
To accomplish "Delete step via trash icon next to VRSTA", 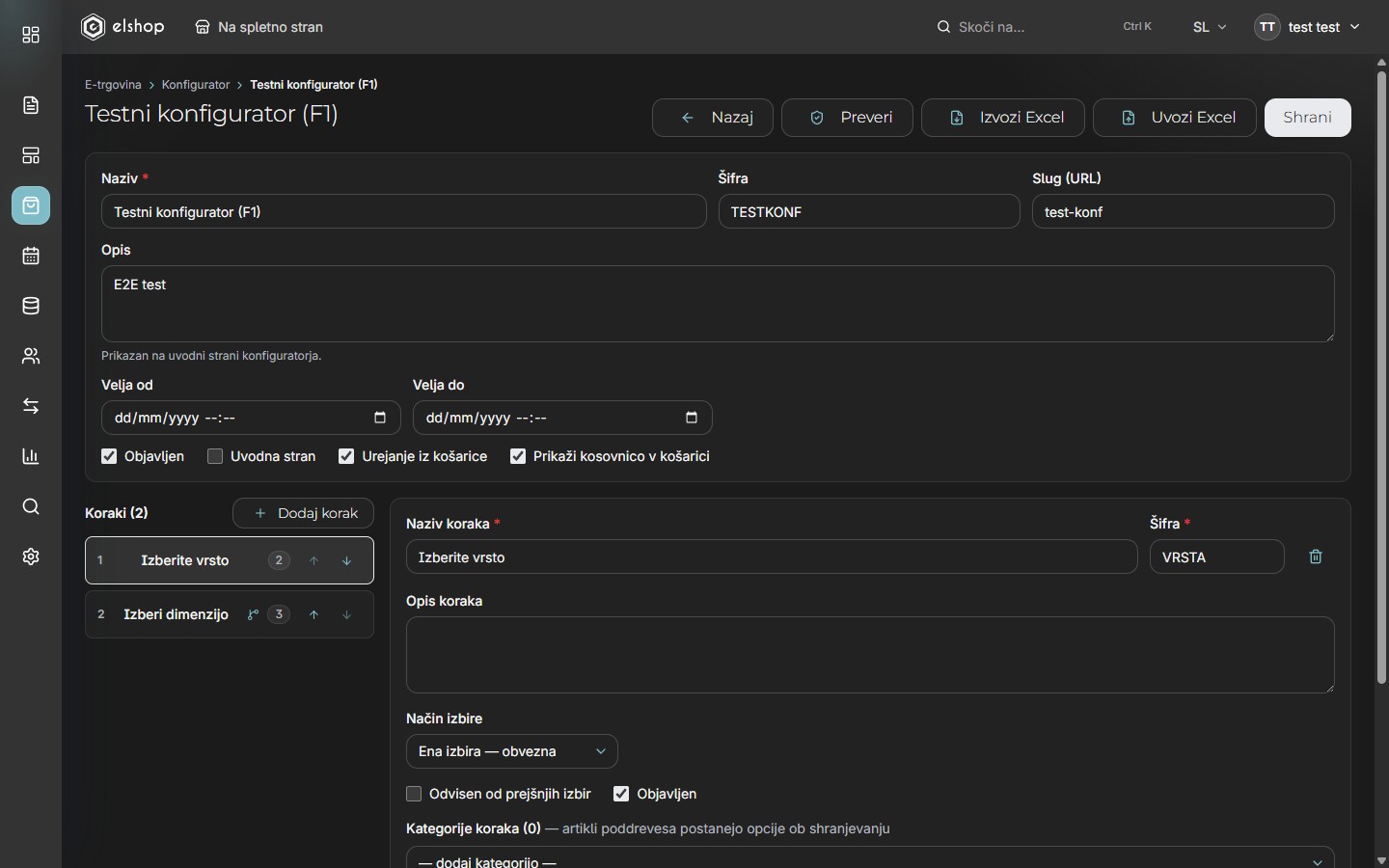I will [1316, 556].
